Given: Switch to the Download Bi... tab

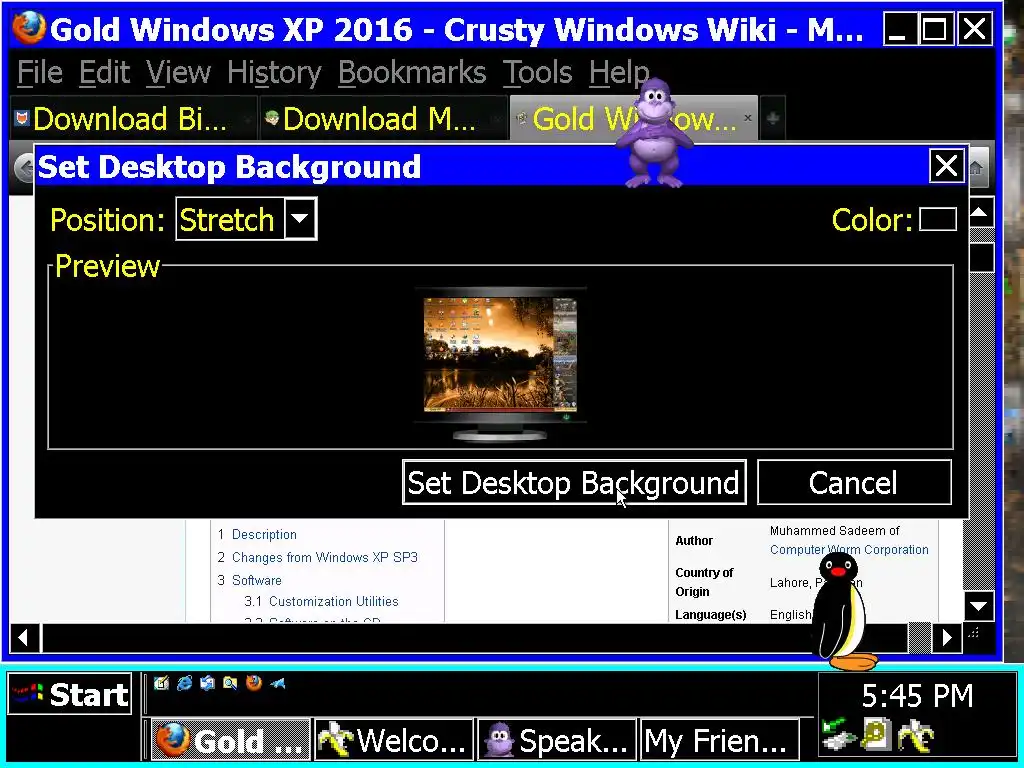Looking at the screenshot, I should [133, 118].
